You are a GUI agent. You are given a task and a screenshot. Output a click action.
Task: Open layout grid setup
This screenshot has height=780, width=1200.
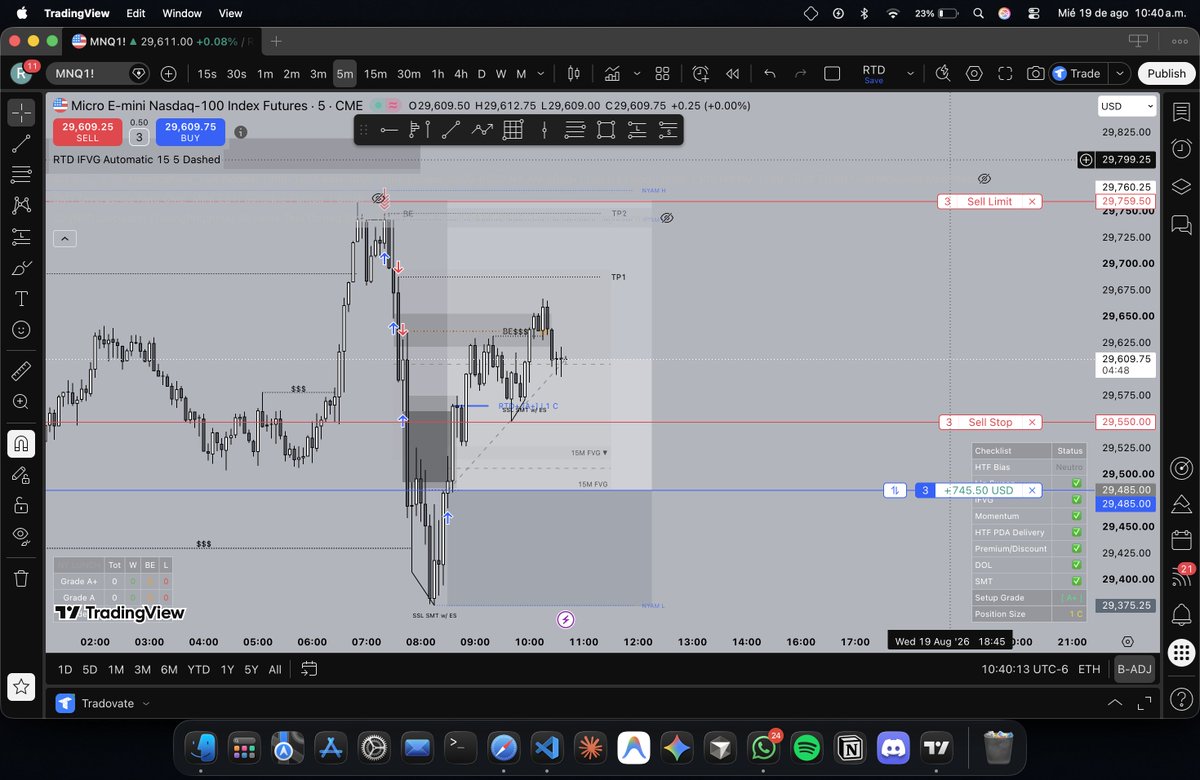(x=662, y=73)
